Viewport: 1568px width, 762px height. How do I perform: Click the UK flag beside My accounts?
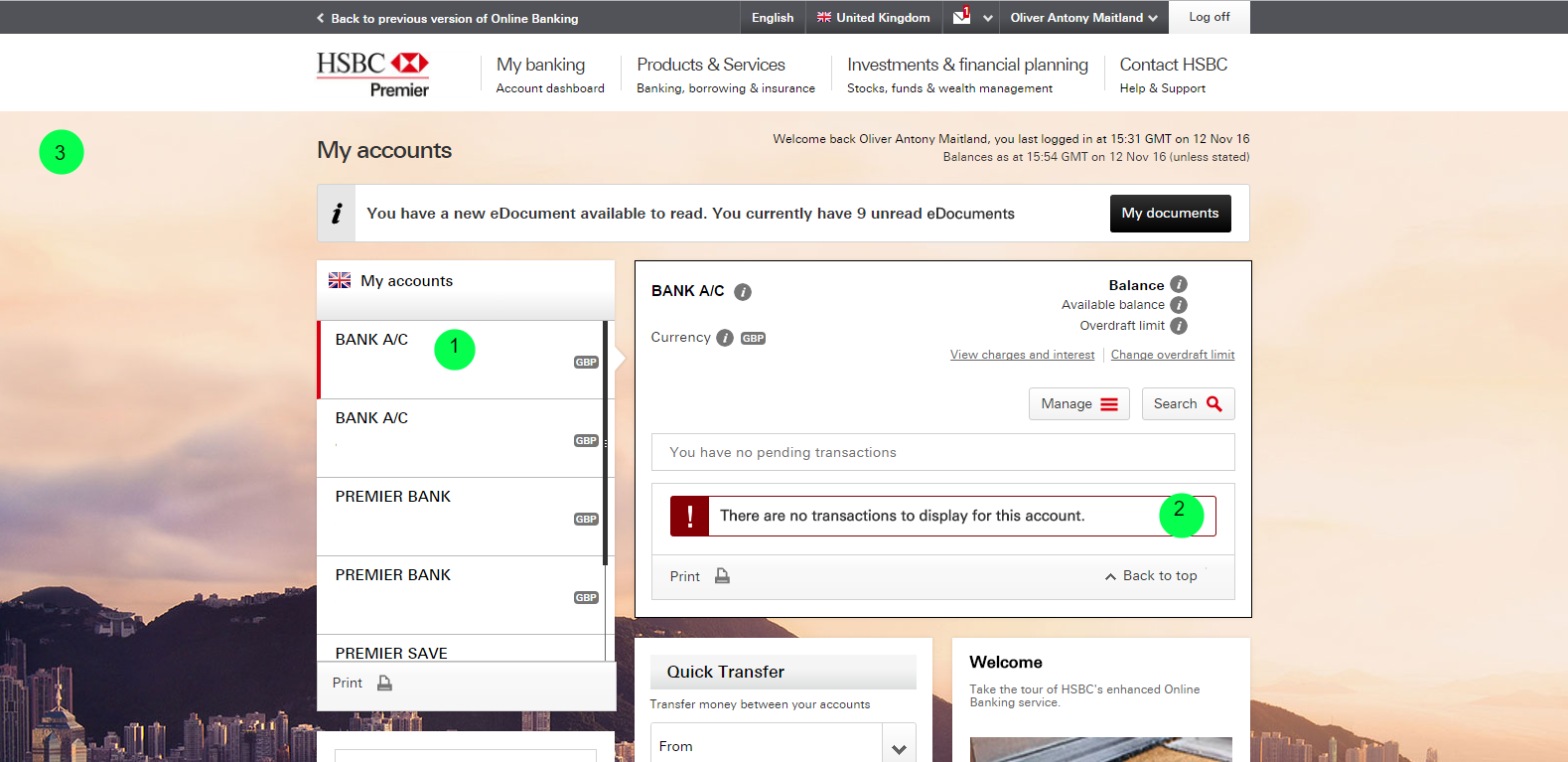click(x=340, y=281)
